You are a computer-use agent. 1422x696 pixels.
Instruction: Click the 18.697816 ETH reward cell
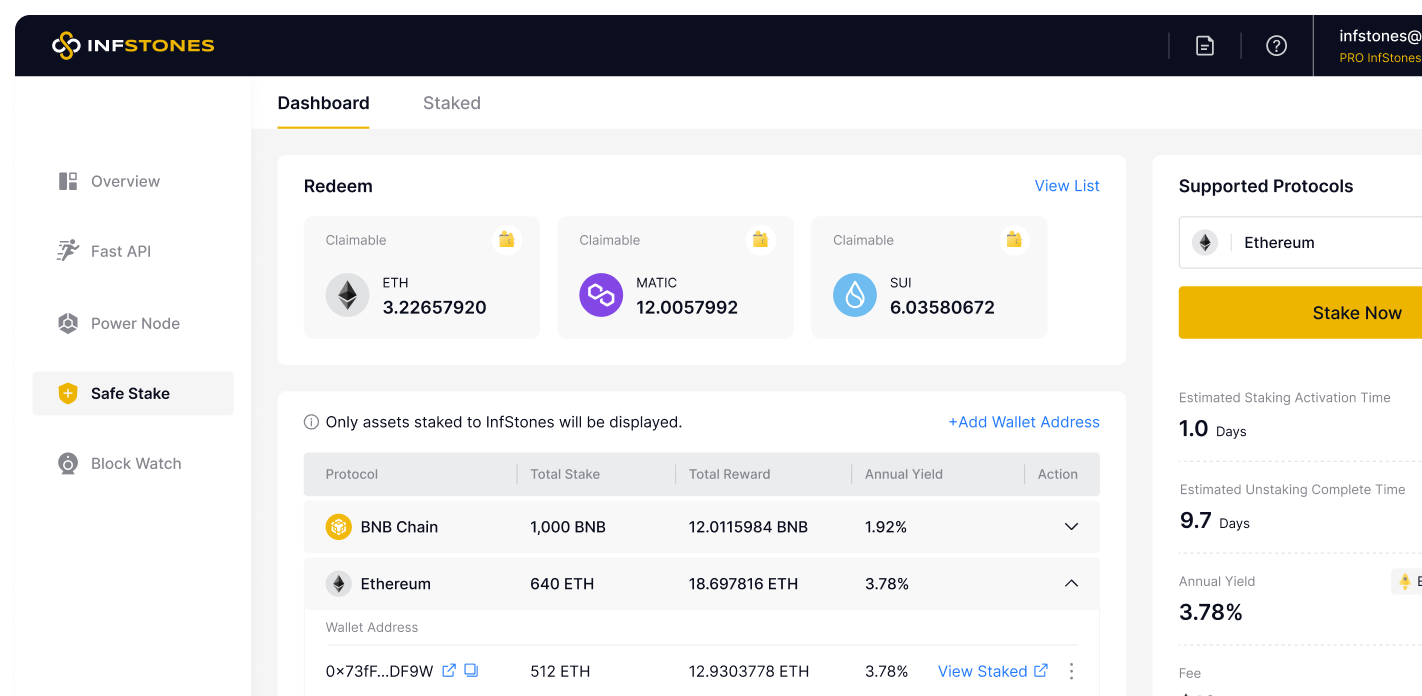click(743, 584)
